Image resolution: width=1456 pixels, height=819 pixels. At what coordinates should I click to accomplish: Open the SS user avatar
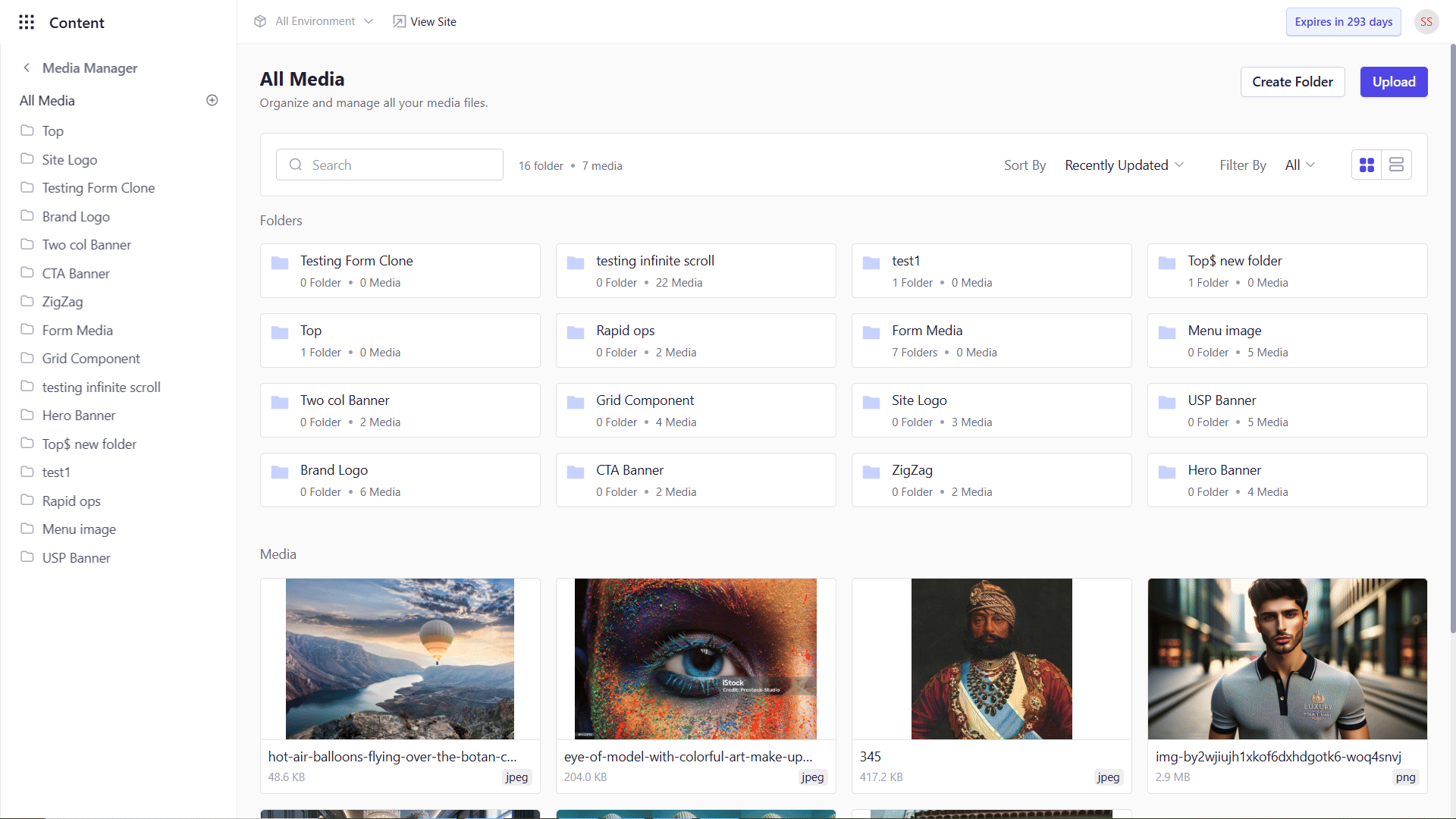click(1426, 22)
